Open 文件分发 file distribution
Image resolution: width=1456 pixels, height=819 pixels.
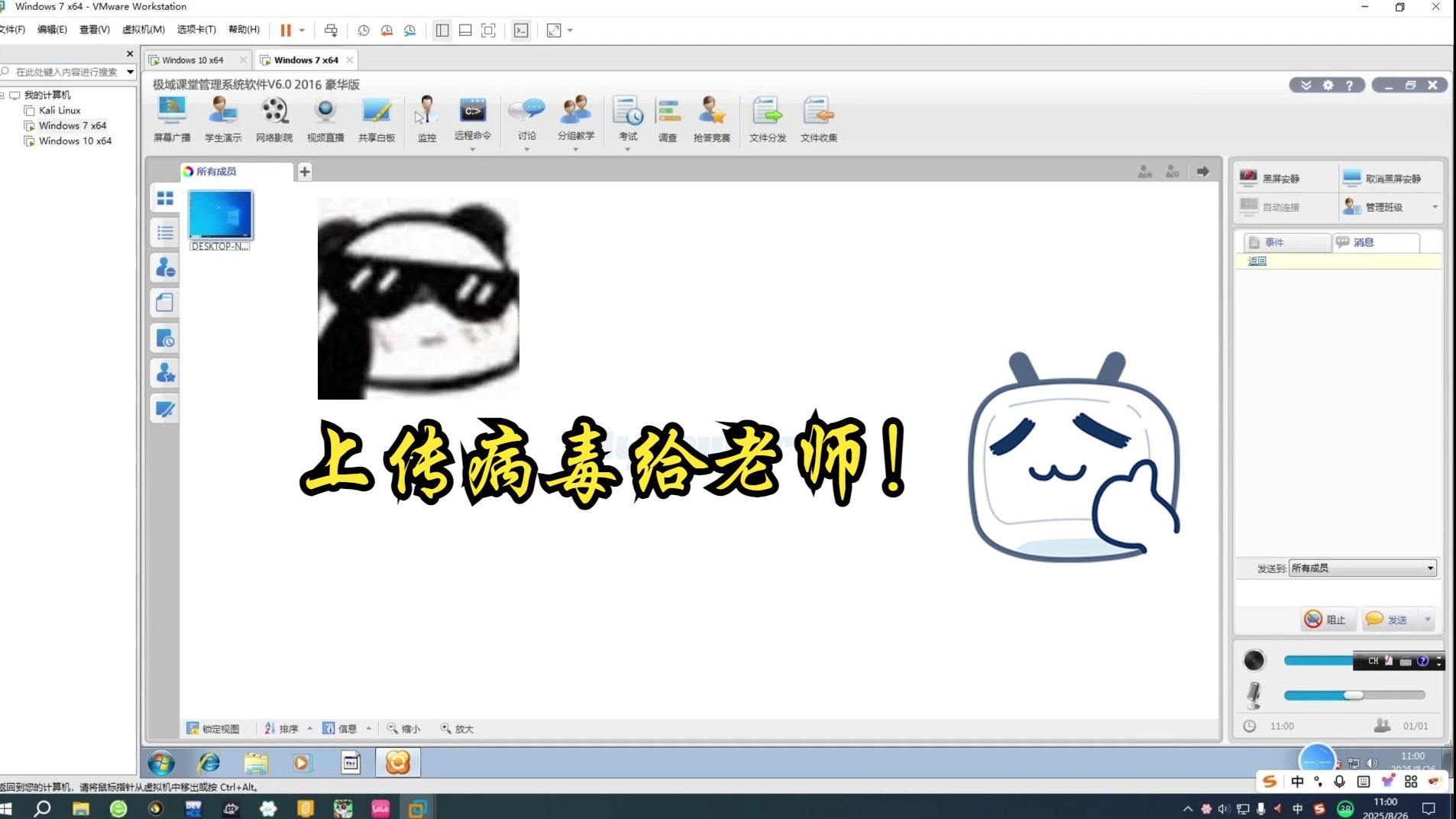[768, 120]
